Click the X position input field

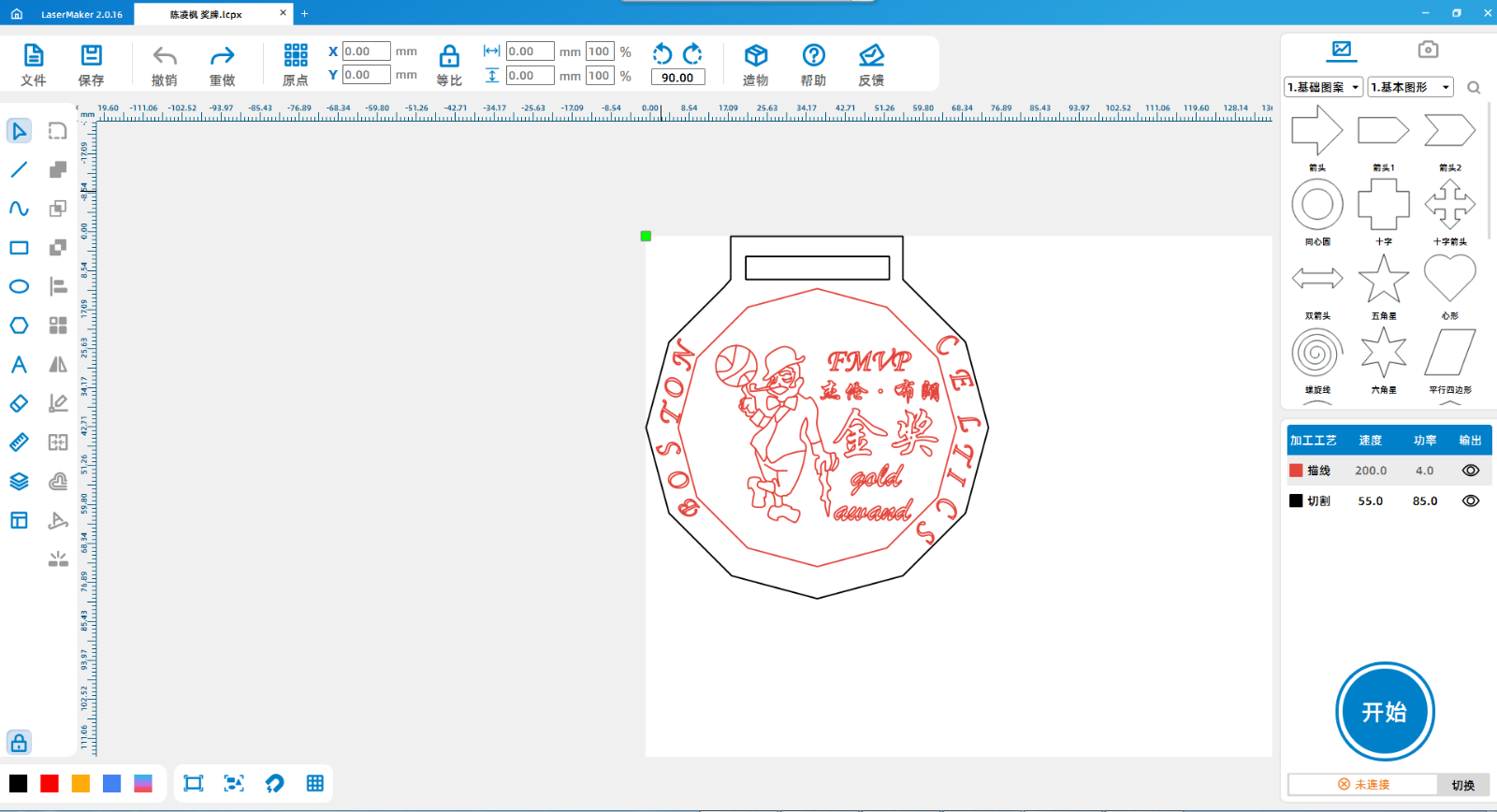(366, 51)
